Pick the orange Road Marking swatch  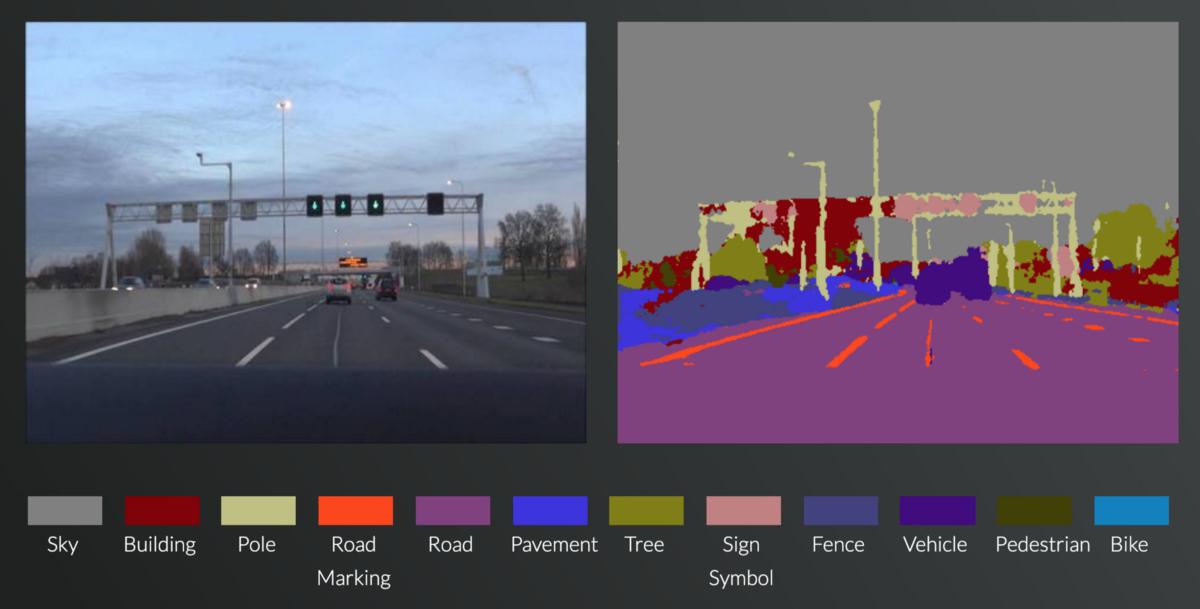pyautogui.click(x=355, y=511)
